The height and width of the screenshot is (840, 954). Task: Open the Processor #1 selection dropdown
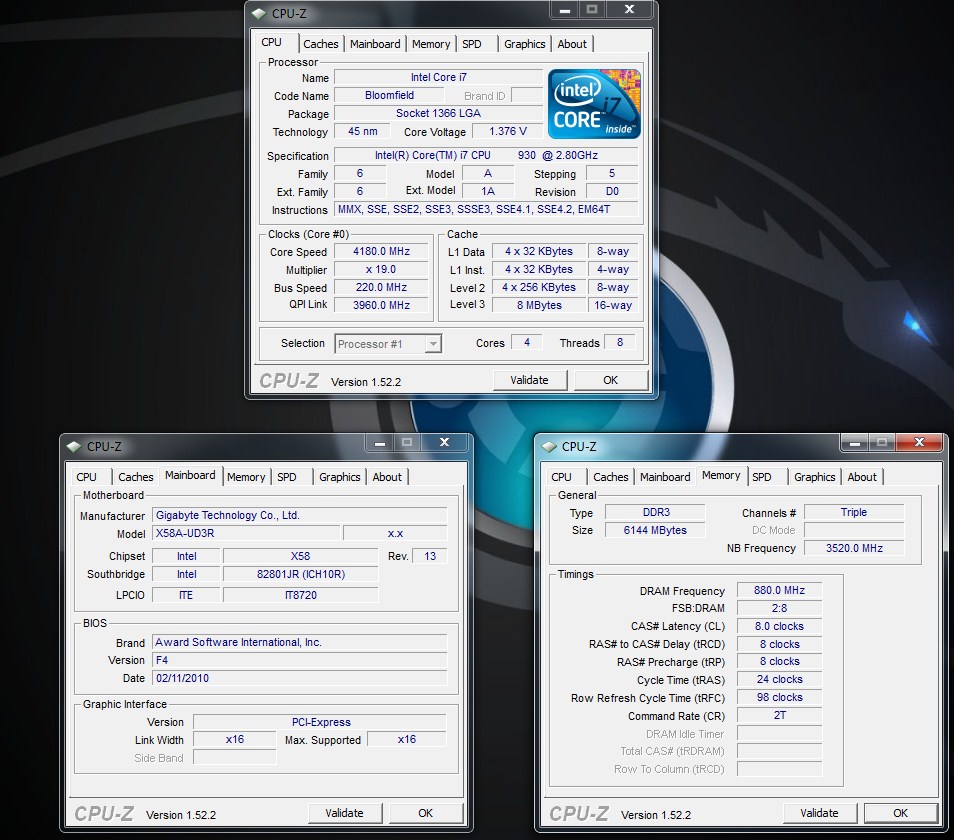388,344
